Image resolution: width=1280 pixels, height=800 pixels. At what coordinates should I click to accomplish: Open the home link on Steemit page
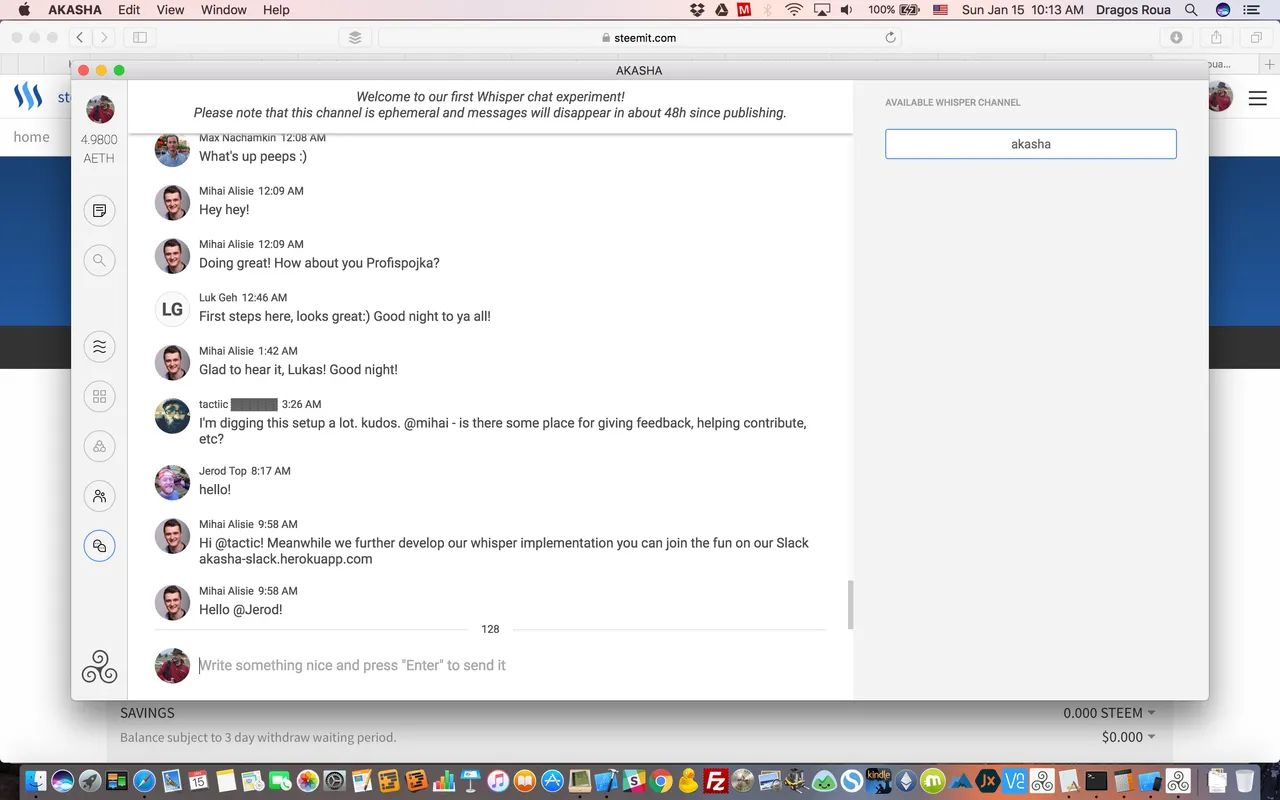[31, 137]
